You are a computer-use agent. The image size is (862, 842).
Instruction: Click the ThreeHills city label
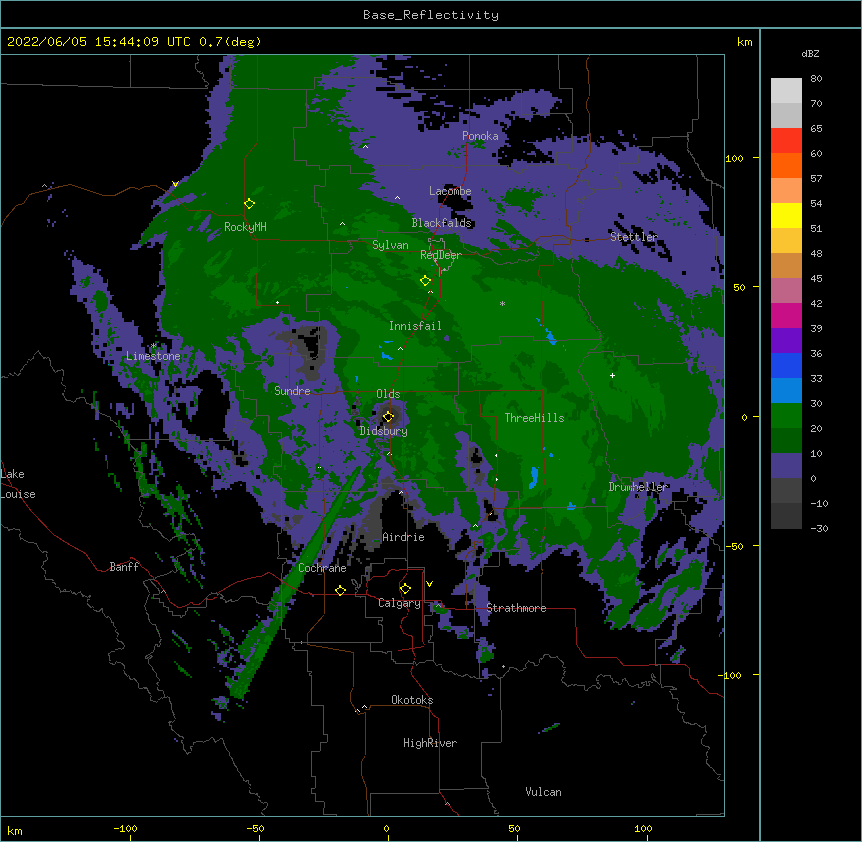pos(534,418)
